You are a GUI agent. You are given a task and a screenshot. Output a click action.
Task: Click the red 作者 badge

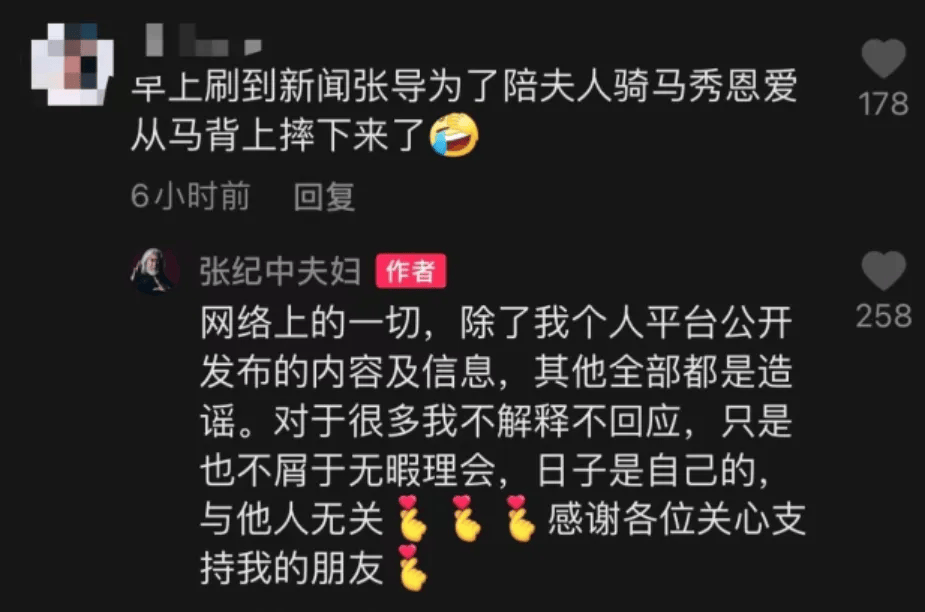tap(411, 271)
